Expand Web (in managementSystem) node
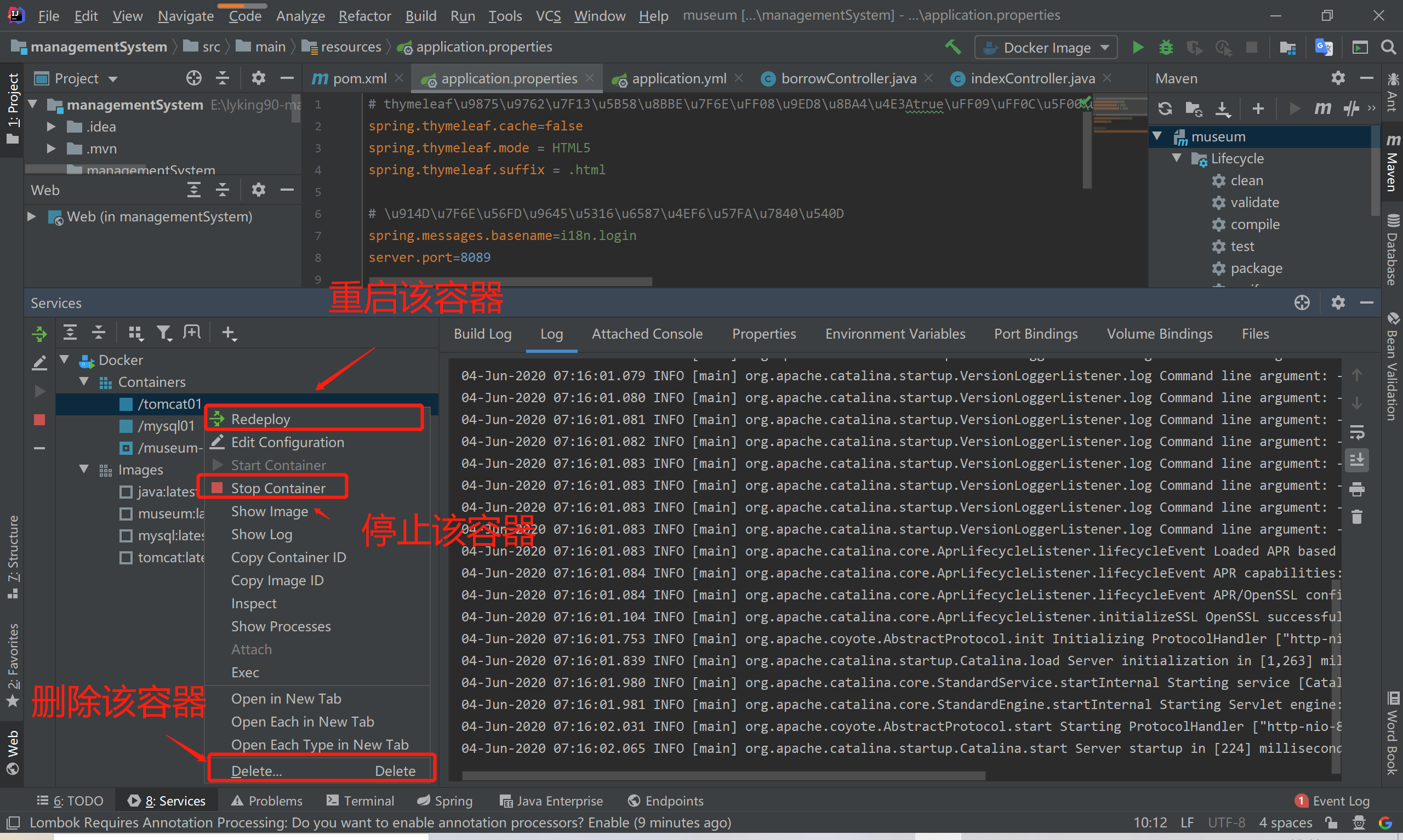This screenshot has height=840, width=1403. click(x=32, y=216)
